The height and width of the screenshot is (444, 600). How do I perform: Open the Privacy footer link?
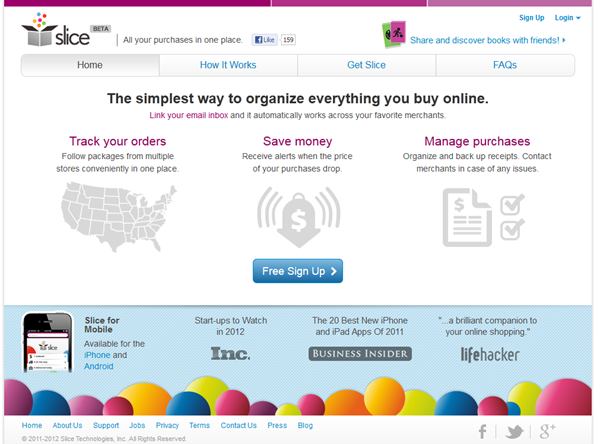click(x=167, y=426)
